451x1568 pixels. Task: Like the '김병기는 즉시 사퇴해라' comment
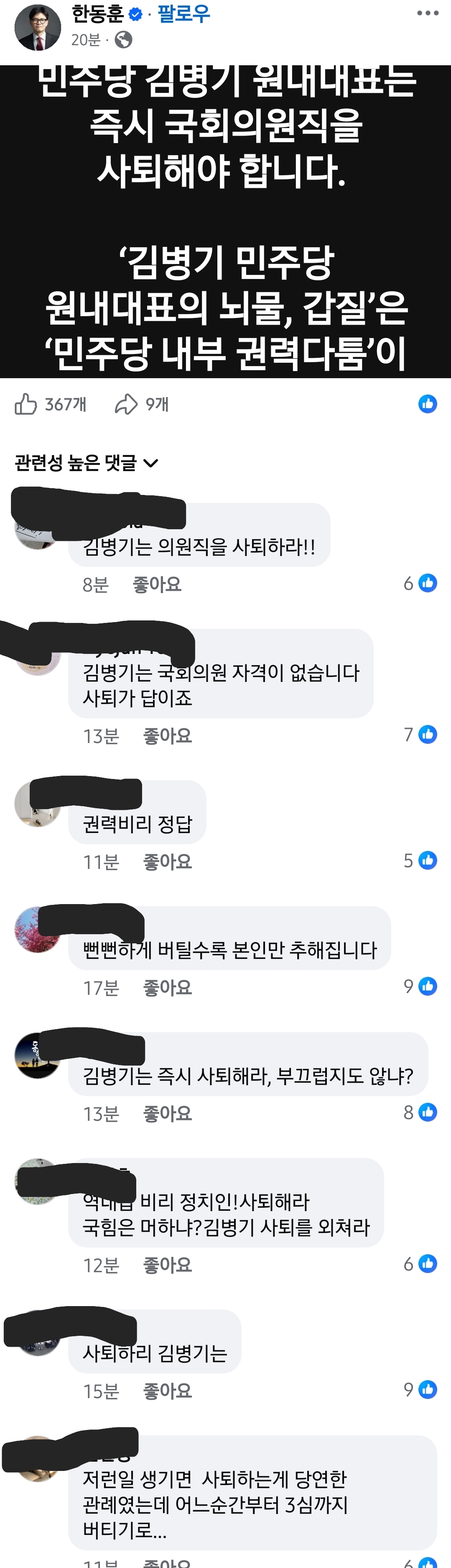(167, 1113)
